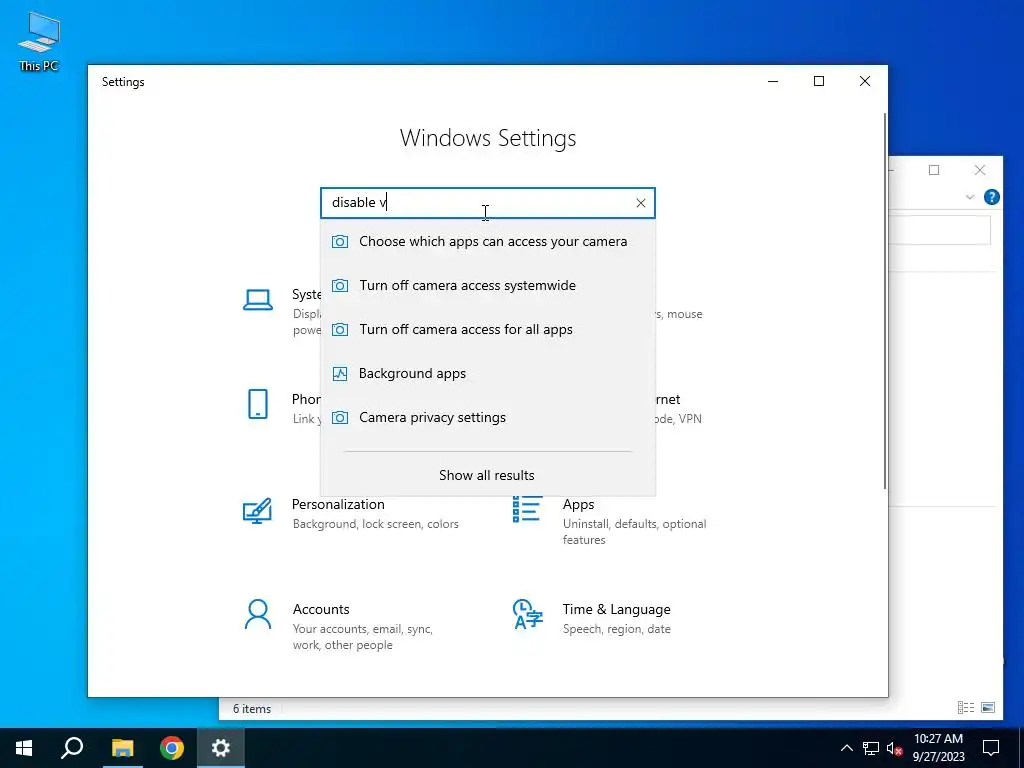Viewport: 1024px width, 768px height.
Task: Click the muted speaker volume icon
Action: (x=895, y=748)
